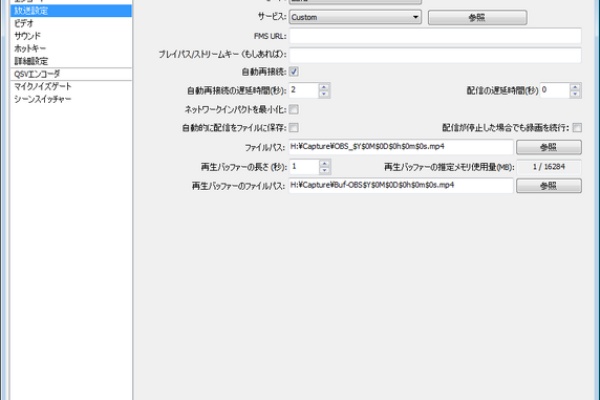Enable 配信が停止した場合でも録画を続行 checkbox
The width and height of the screenshot is (600, 400).
pos(577,127)
